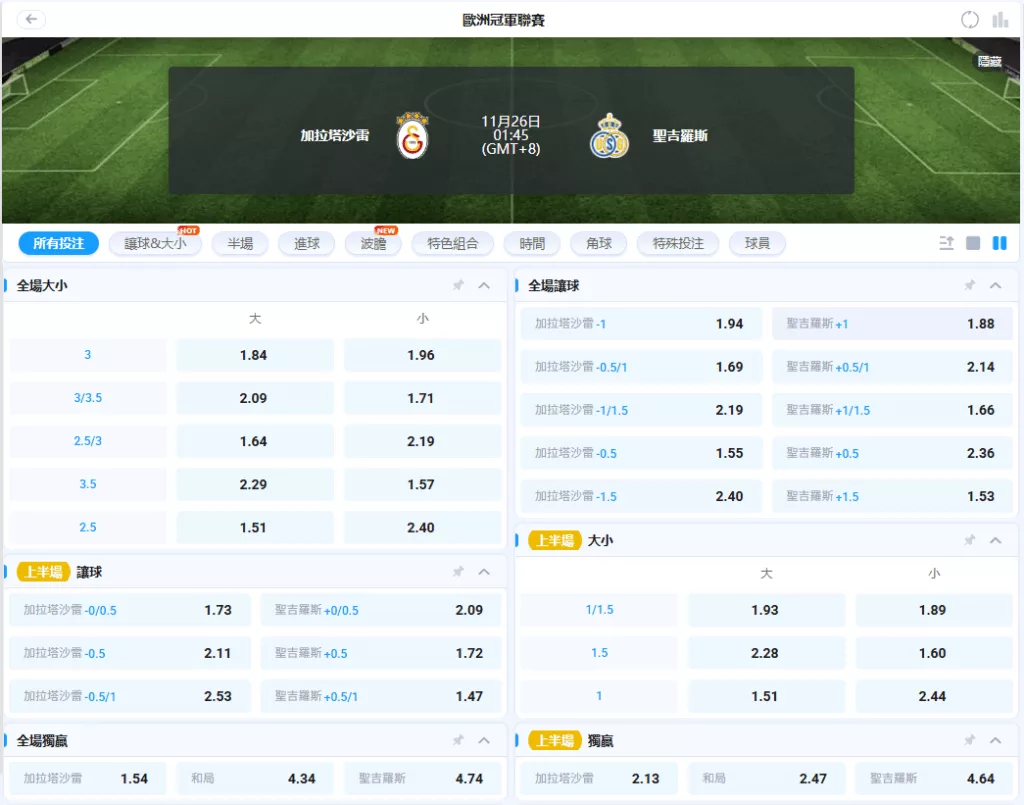Image resolution: width=1024 pixels, height=805 pixels.
Task: Switch to single-column layout view
Action: (x=973, y=243)
